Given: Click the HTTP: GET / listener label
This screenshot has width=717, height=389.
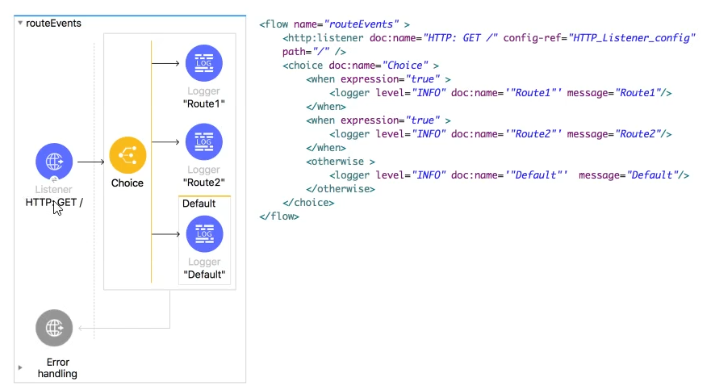Looking at the screenshot, I should pos(54,202).
